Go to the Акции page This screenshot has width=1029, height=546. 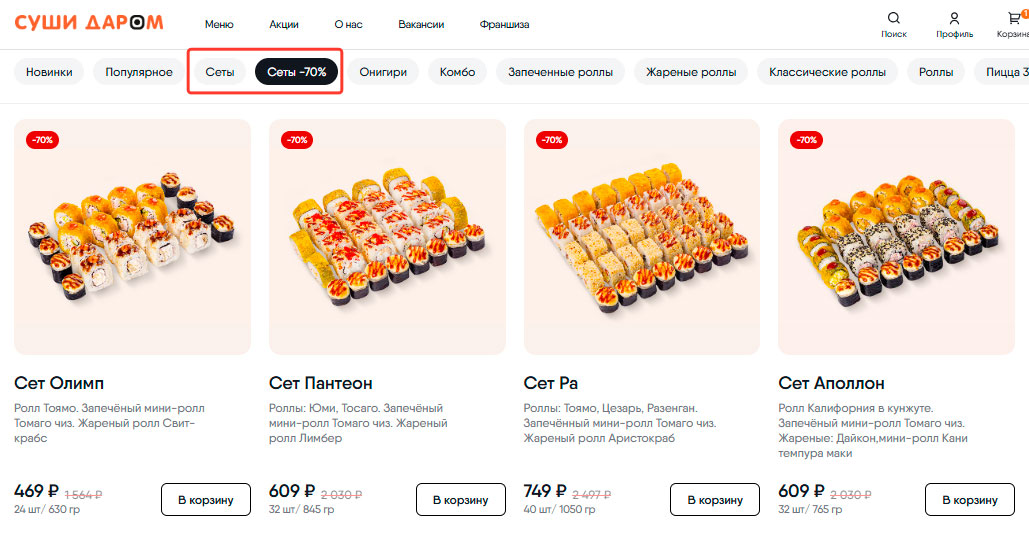coord(284,24)
